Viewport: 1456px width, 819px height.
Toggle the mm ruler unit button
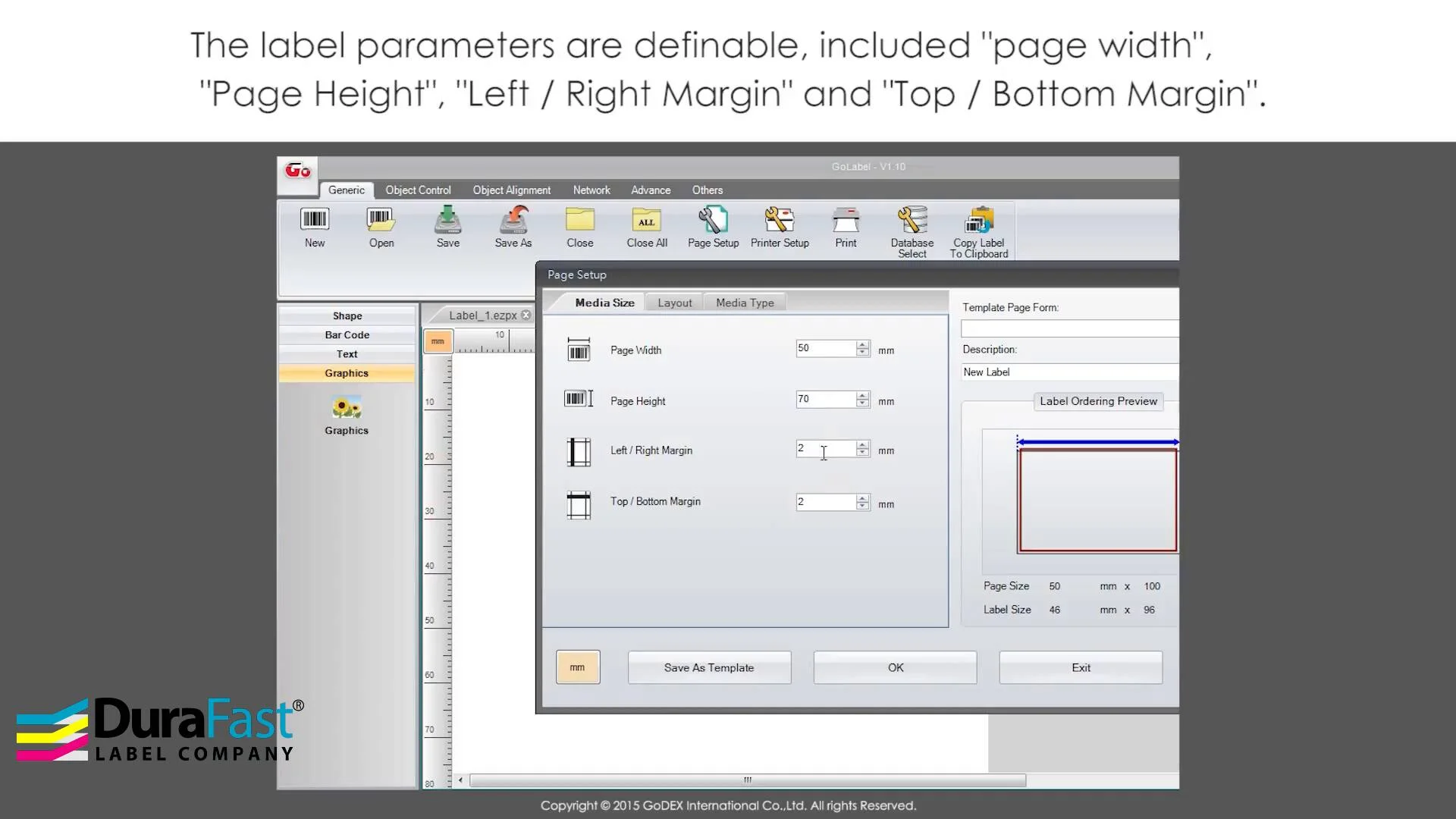438,341
